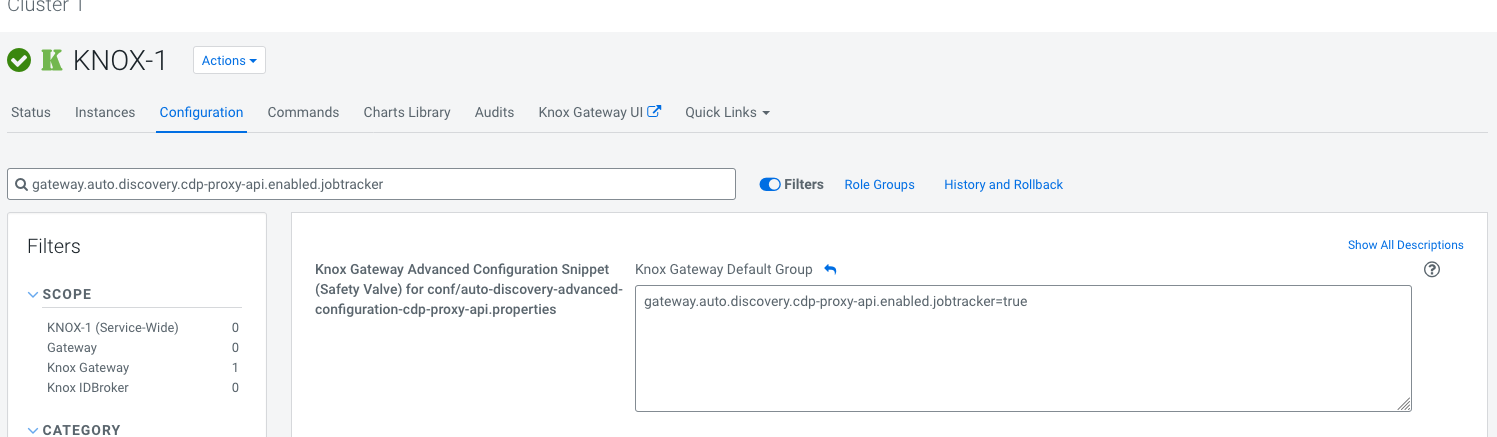
Task: Click the green health status checkmark icon
Action: pos(19,61)
